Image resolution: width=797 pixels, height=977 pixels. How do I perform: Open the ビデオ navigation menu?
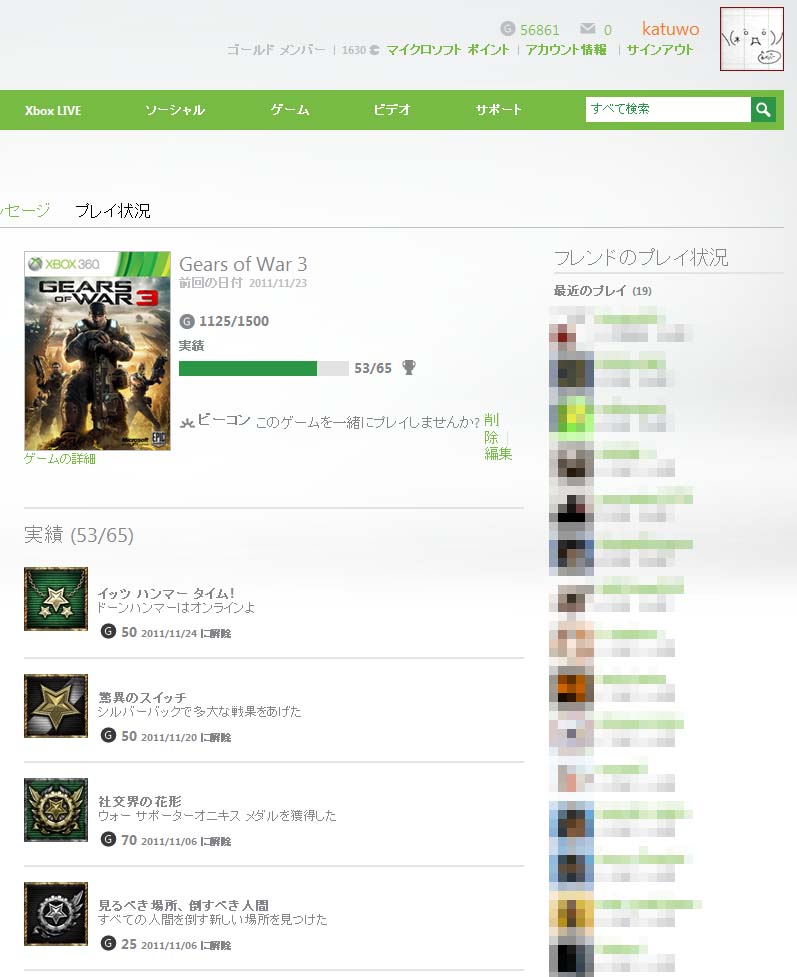coord(391,110)
